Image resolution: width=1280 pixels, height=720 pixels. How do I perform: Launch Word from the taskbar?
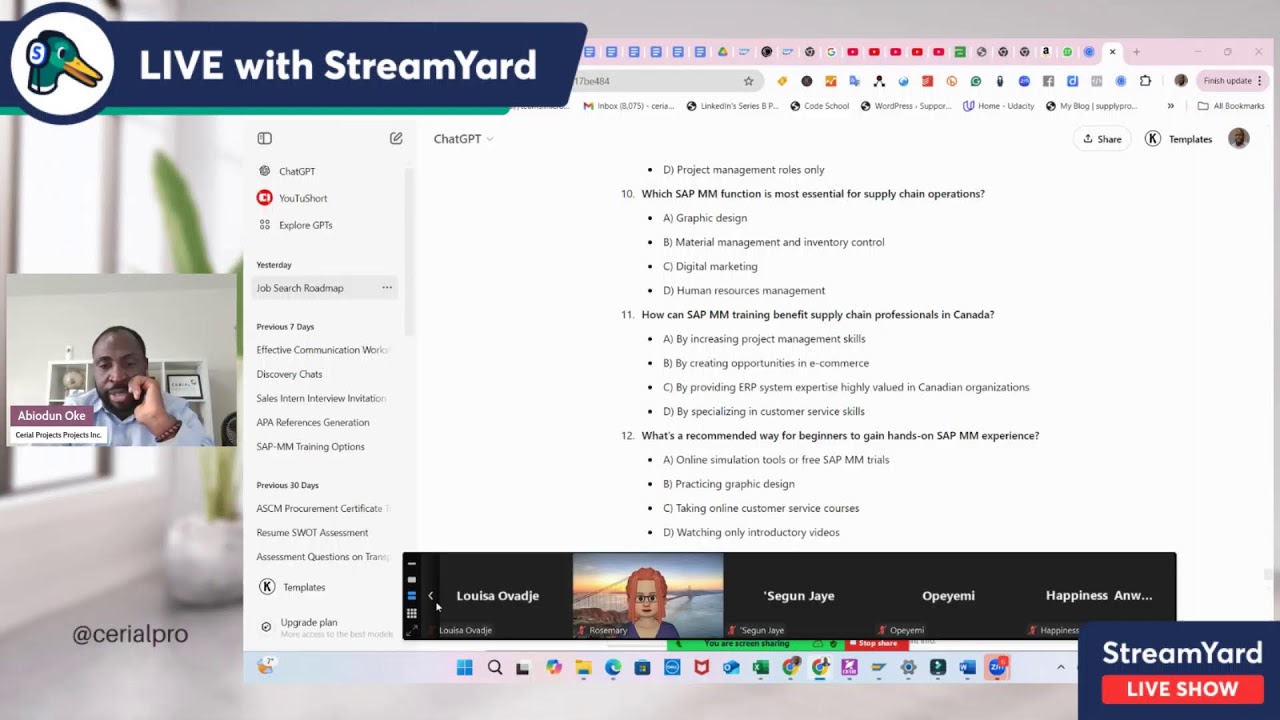[x=967, y=668]
